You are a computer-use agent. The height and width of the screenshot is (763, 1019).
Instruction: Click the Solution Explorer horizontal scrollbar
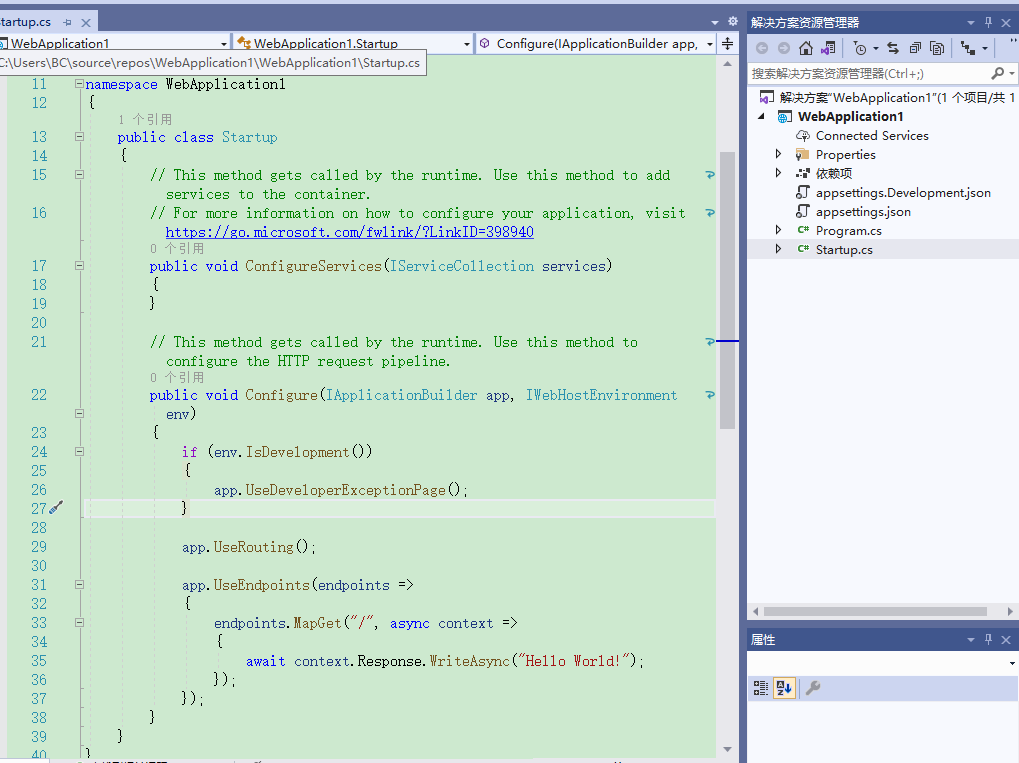click(875, 611)
